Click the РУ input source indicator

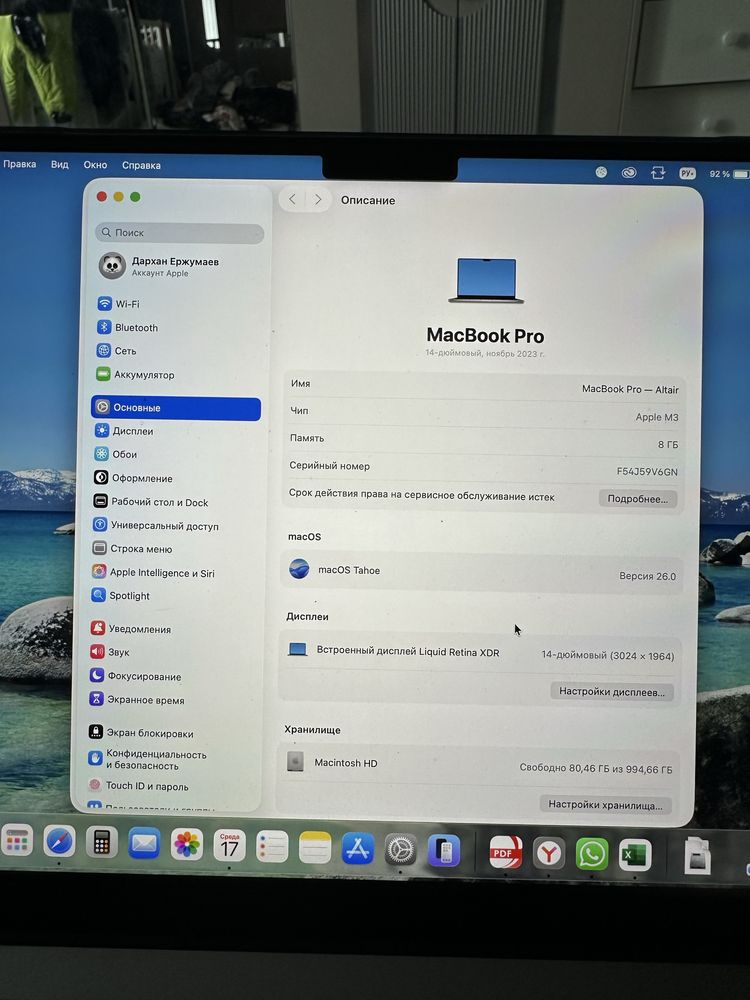688,173
